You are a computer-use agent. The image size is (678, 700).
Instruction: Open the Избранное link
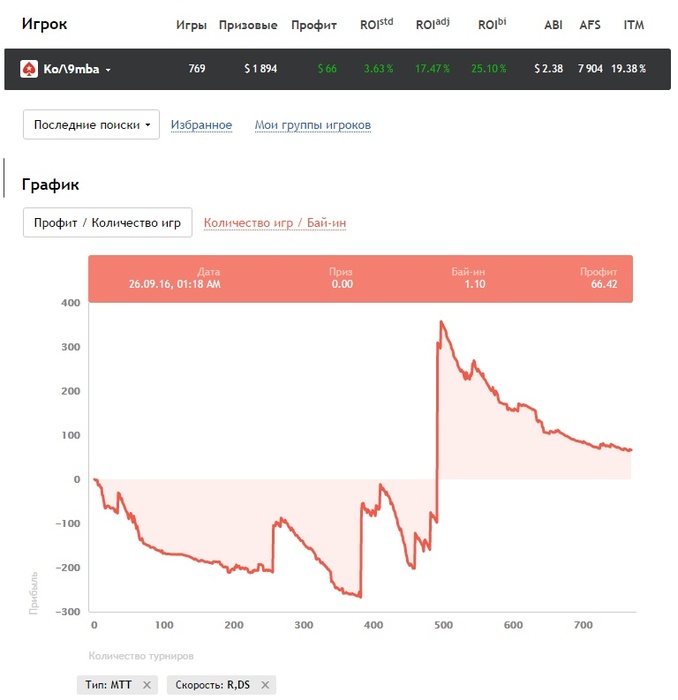tap(201, 125)
